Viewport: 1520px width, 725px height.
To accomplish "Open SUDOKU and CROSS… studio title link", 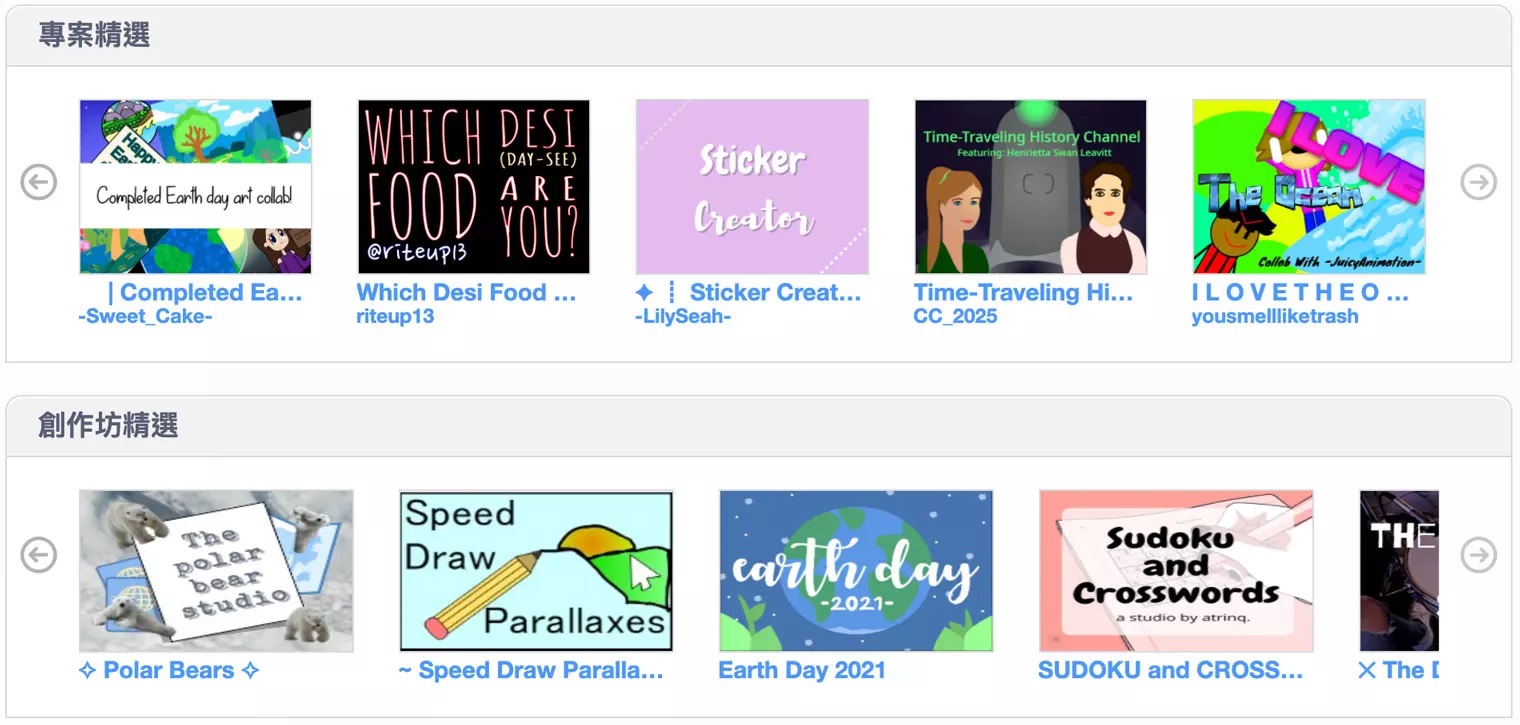I will pos(1170,670).
